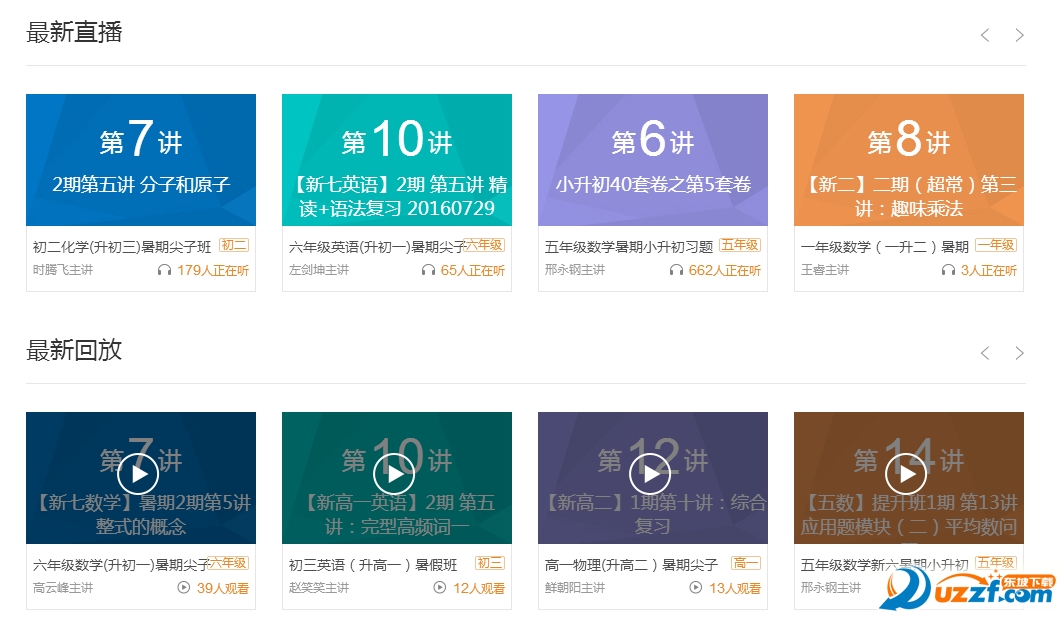Image resolution: width=1063 pixels, height=627 pixels.
Task: Play the 完型高频词一 replay video
Action: tap(394, 474)
